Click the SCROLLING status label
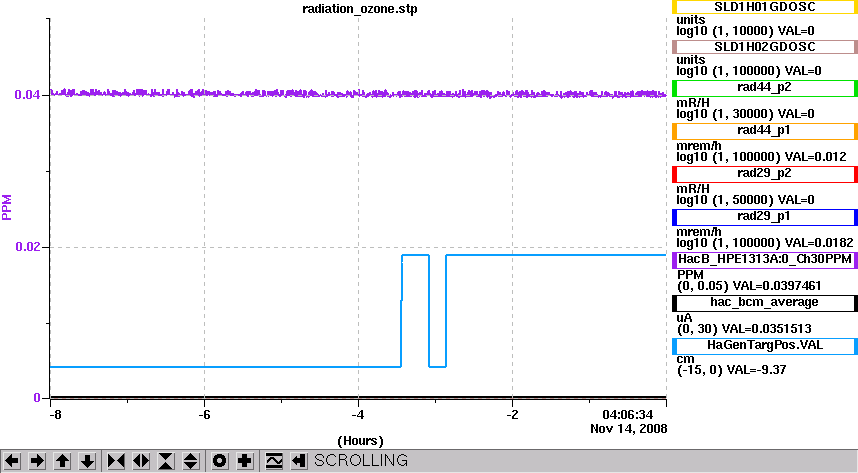This screenshot has height=473, width=858. point(361,460)
